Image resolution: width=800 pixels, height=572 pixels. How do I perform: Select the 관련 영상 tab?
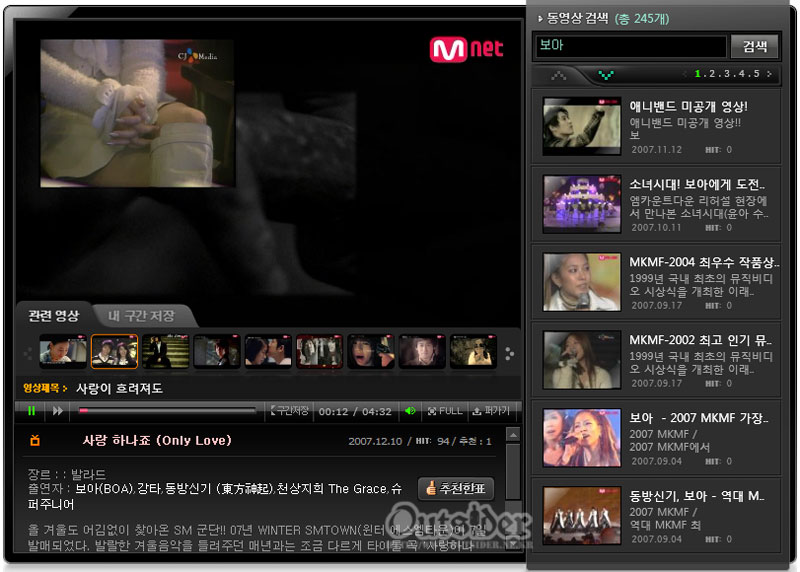[x=54, y=316]
